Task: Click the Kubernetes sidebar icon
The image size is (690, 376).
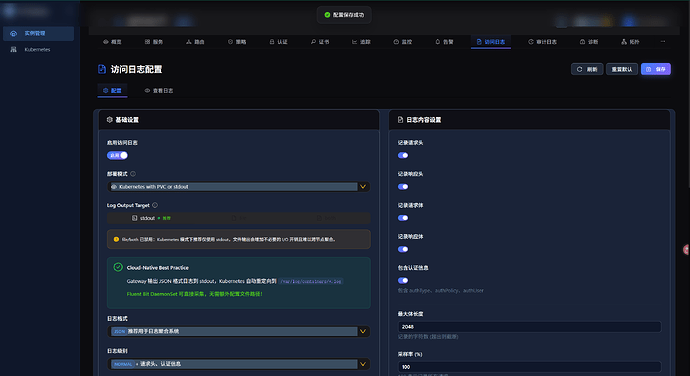Action: tap(14, 49)
